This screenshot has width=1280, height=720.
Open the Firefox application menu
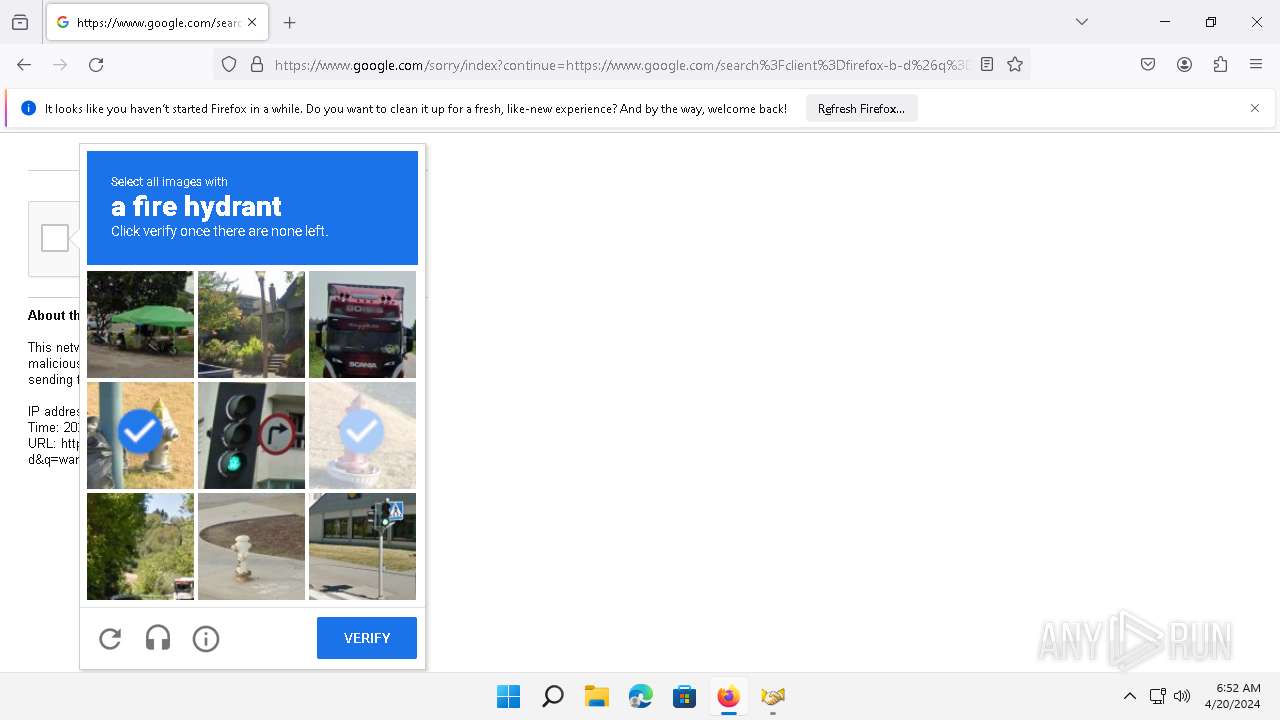click(x=1256, y=64)
